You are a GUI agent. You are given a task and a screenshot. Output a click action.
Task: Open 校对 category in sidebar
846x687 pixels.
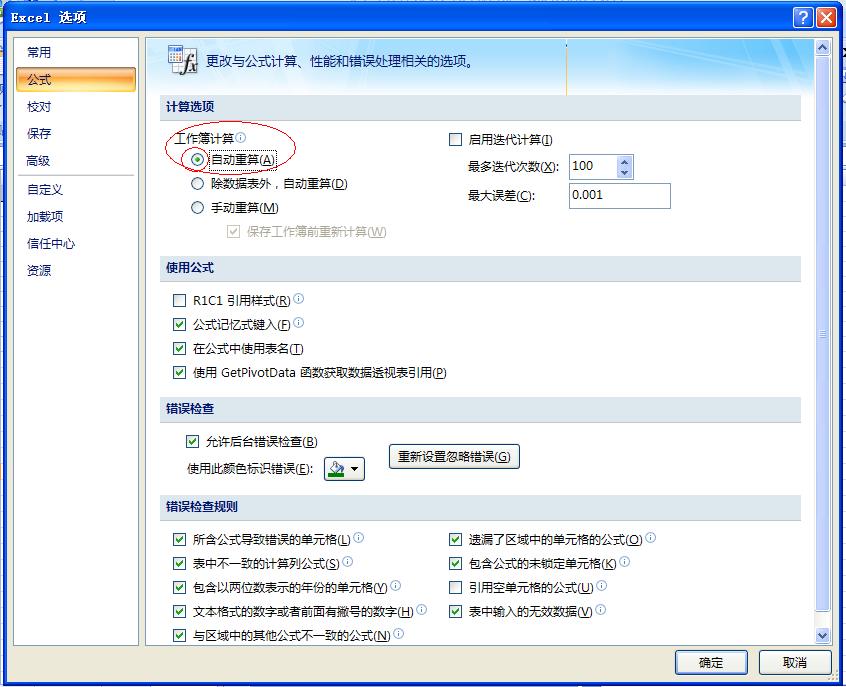pos(76,107)
